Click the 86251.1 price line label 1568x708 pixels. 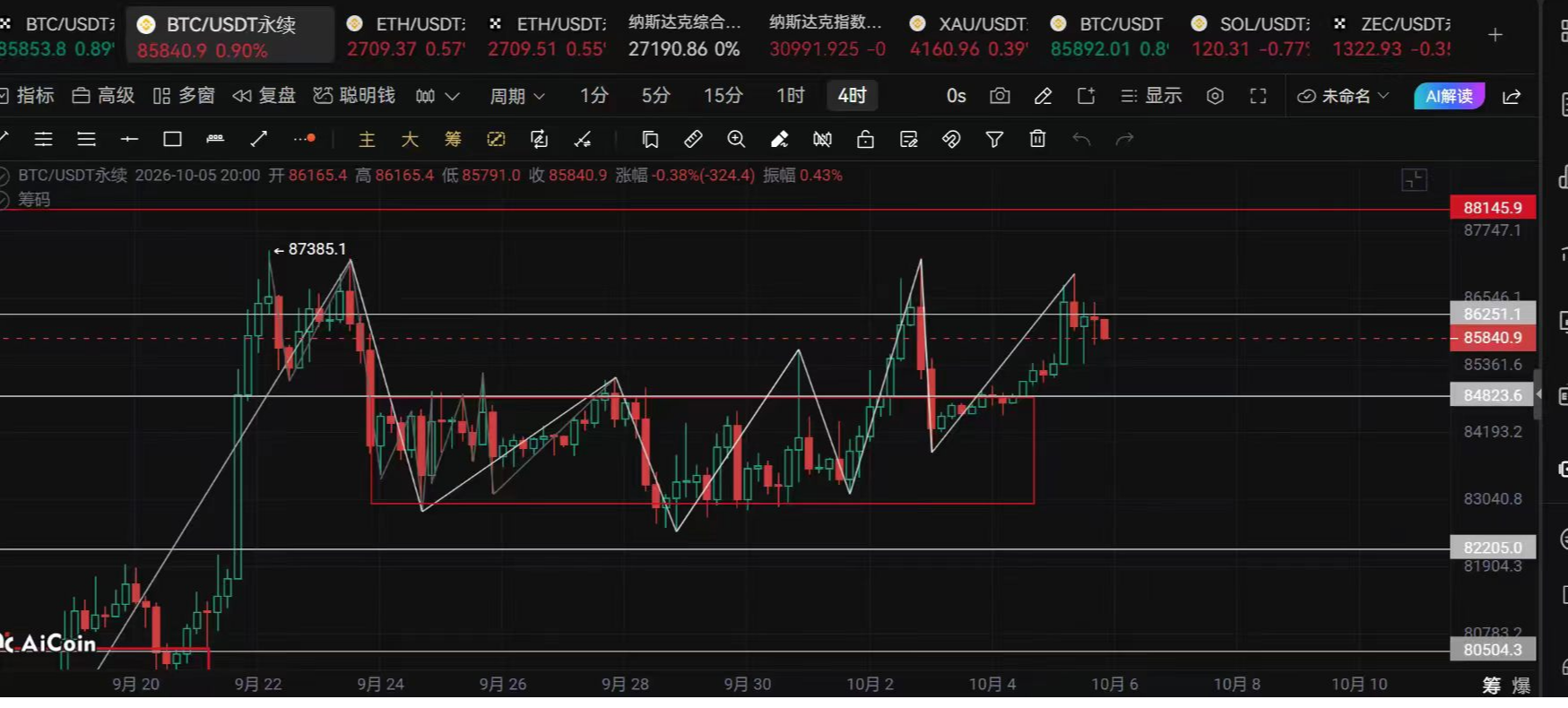tap(1493, 314)
